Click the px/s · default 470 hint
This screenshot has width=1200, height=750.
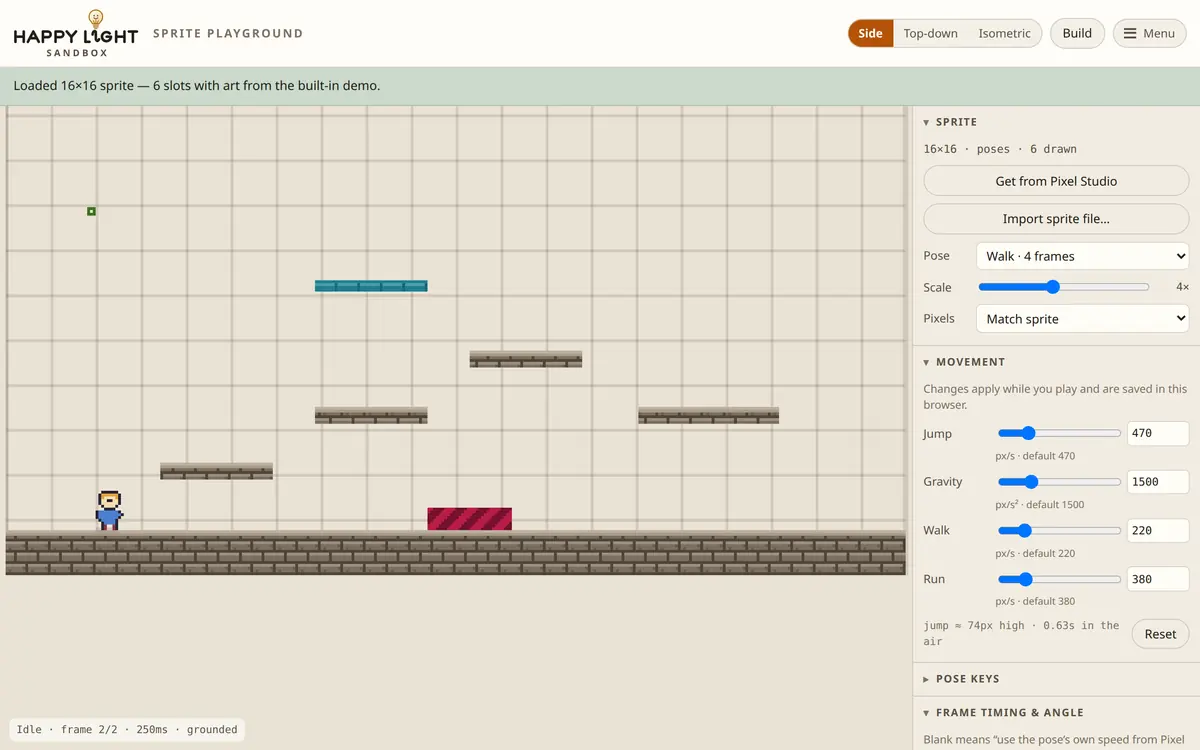(x=1035, y=456)
